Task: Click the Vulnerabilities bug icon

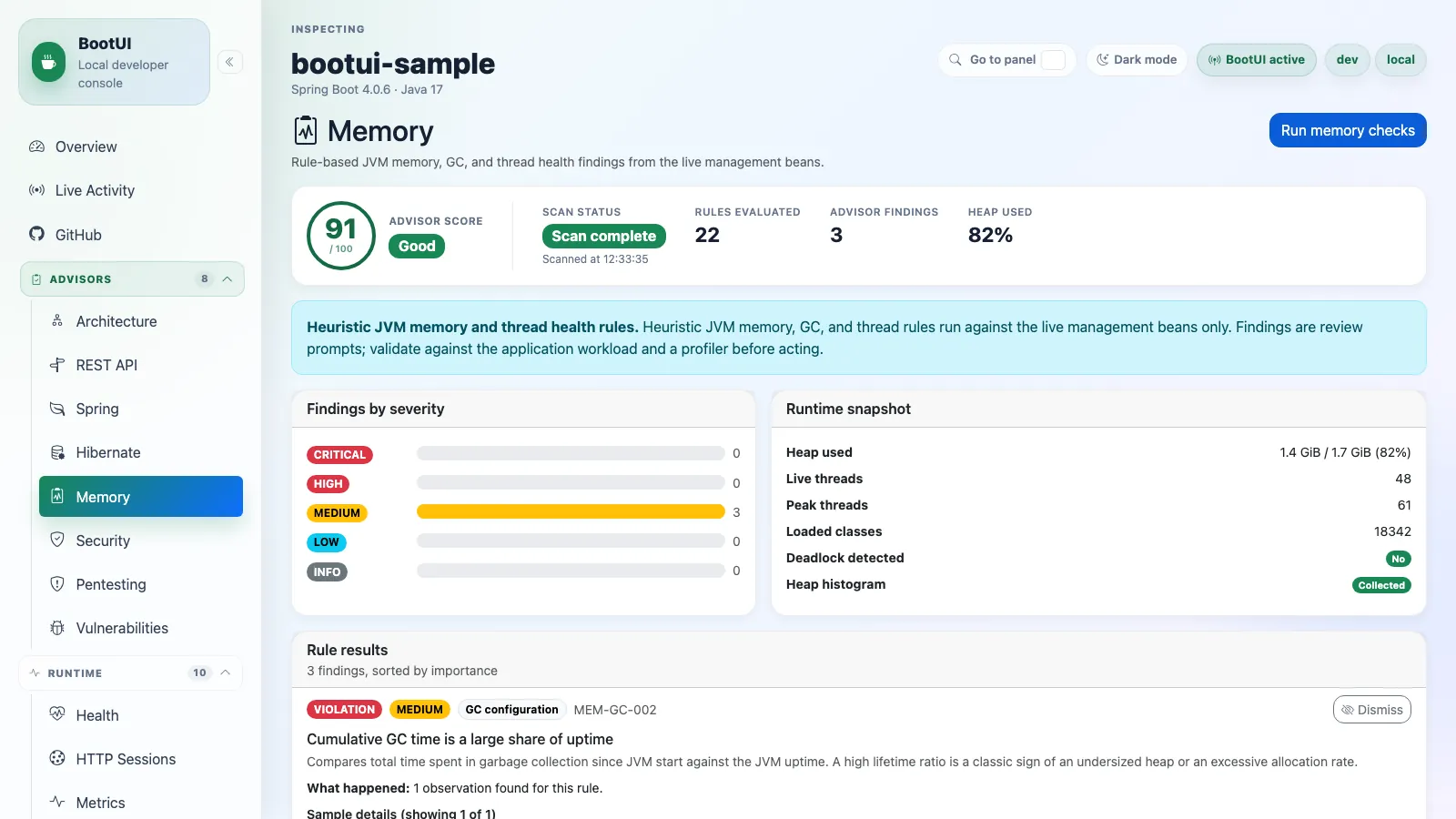Action: pos(57,627)
